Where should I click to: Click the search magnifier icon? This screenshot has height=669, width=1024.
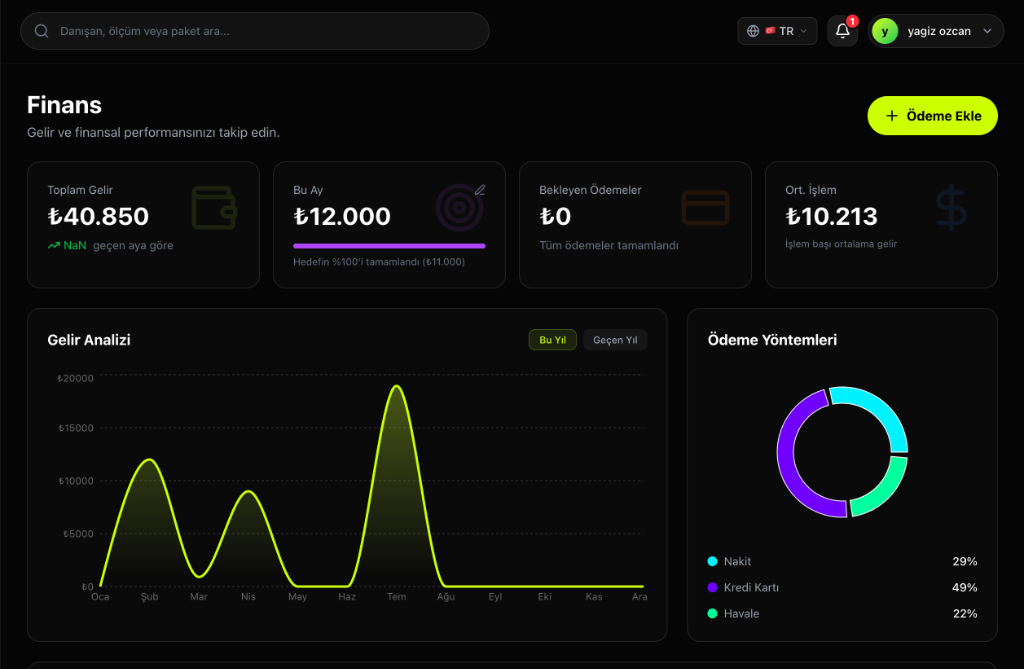pos(40,30)
